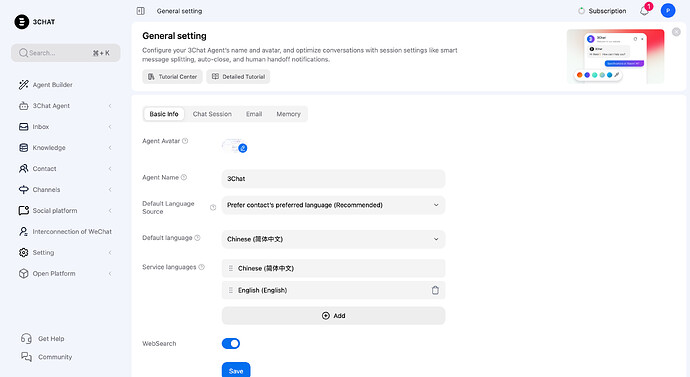Viewport: 690px width, 377px height.
Task: Expand the Social platform submenu chevron
Action: [x=110, y=211]
